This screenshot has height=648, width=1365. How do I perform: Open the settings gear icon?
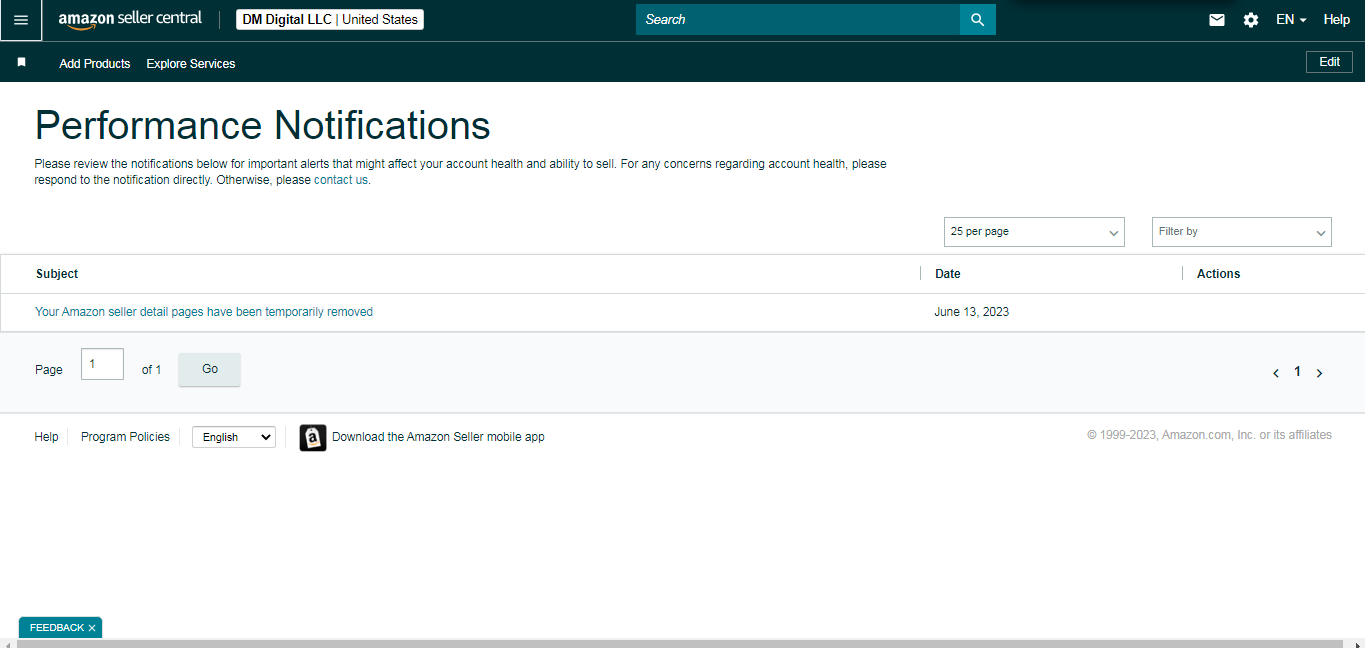point(1251,20)
